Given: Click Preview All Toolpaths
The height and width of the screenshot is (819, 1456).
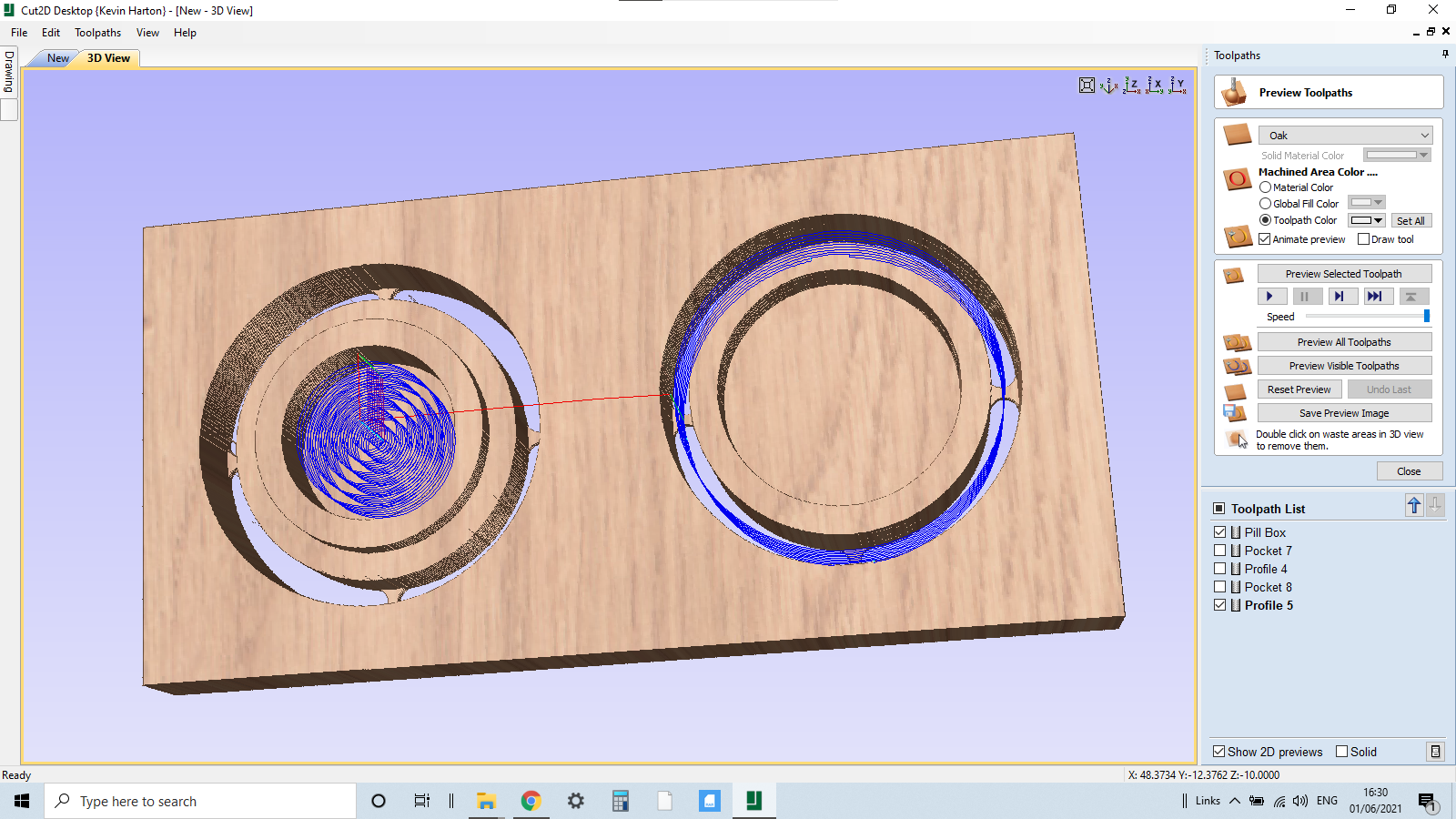Looking at the screenshot, I should pos(1344,341).
